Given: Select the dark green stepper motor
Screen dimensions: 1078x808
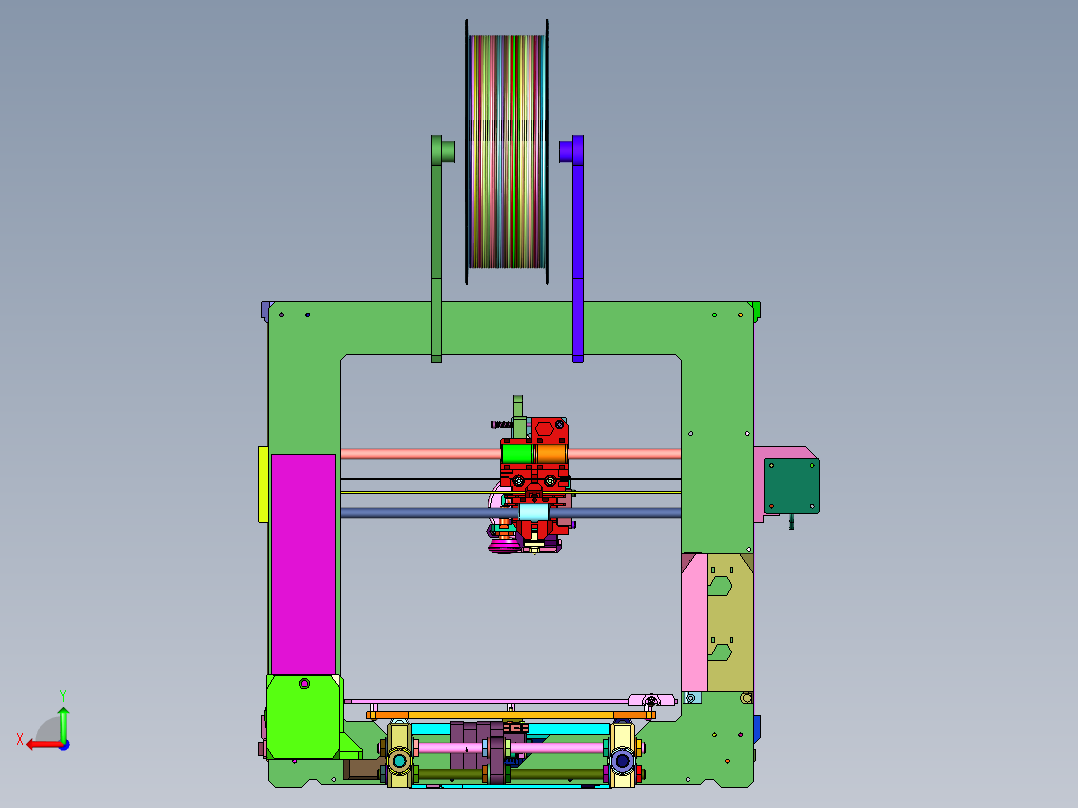Looking at the screenshot, I should (x=792, y=485).
